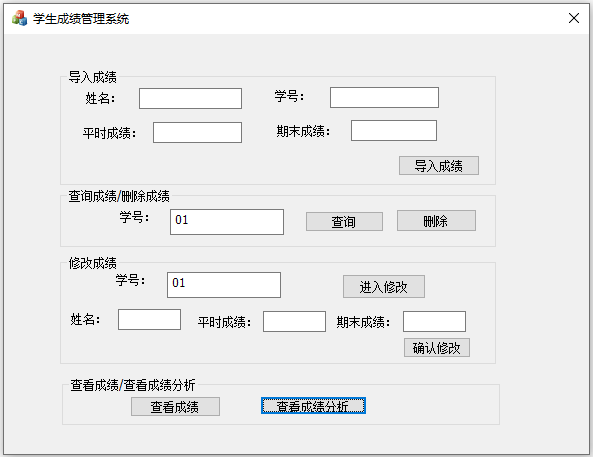Image resolution: width=593 pixels, height=457 pixels.
Task: Click the 删除 button
Action: coord(436,221)
